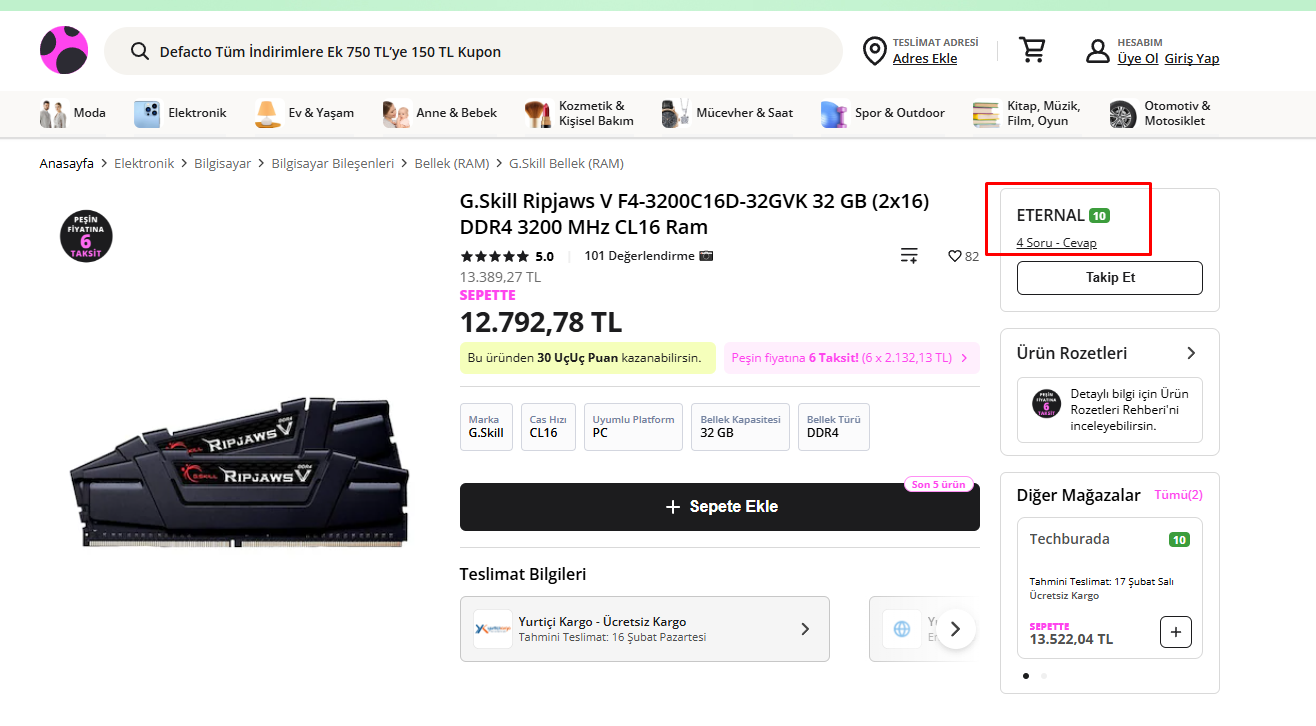Expand the Ürün Rozetleri section chevron

pos(1191,353)
